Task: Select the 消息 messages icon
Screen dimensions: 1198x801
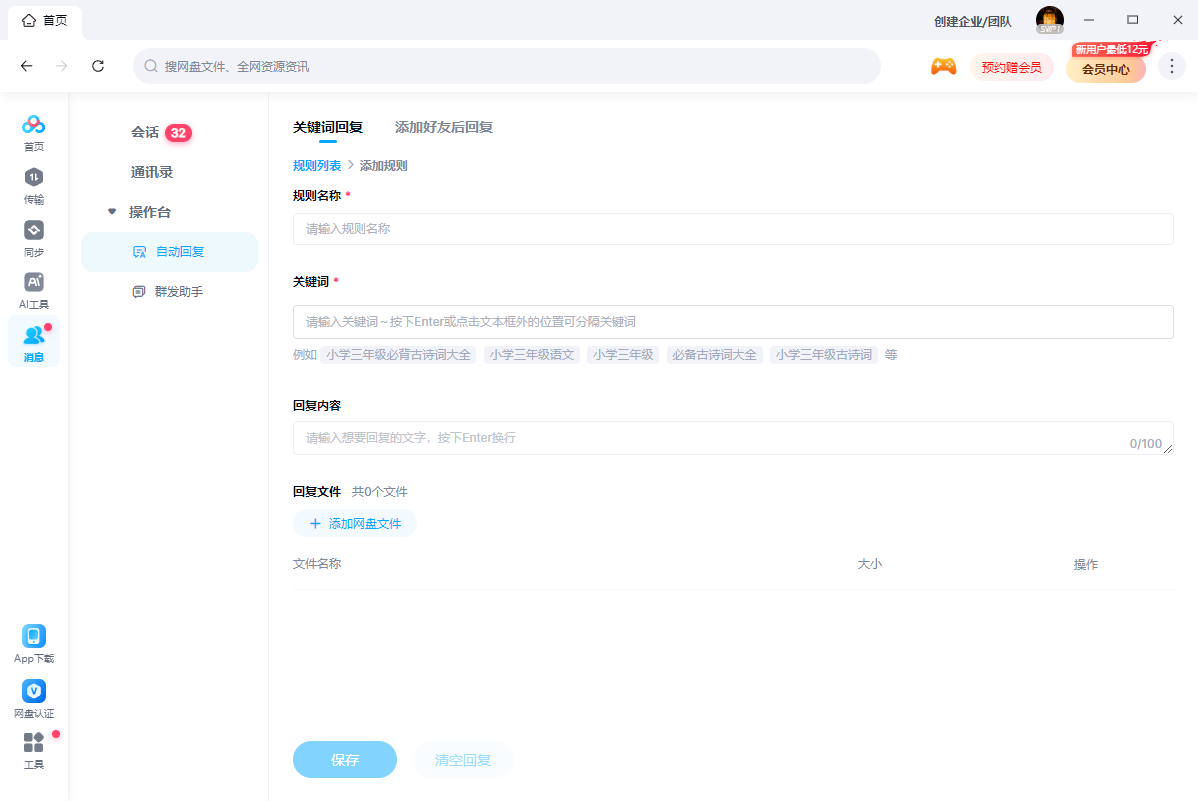Action: click(x=33, y=340)
